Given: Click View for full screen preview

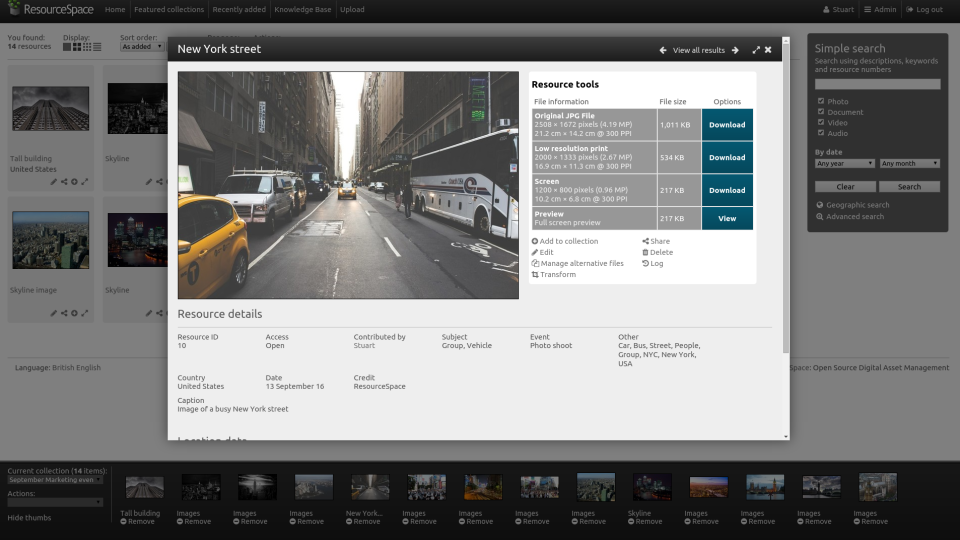Looking at the screenshot, I should 727,218.
